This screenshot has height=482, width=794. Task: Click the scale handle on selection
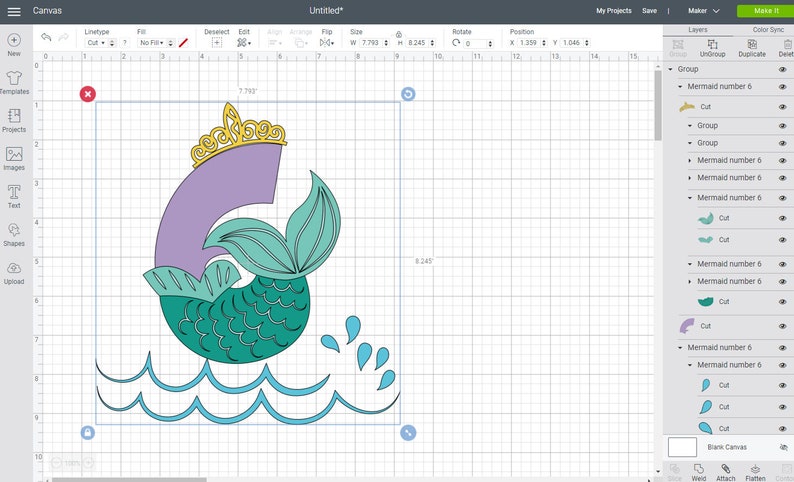(408, 433)
